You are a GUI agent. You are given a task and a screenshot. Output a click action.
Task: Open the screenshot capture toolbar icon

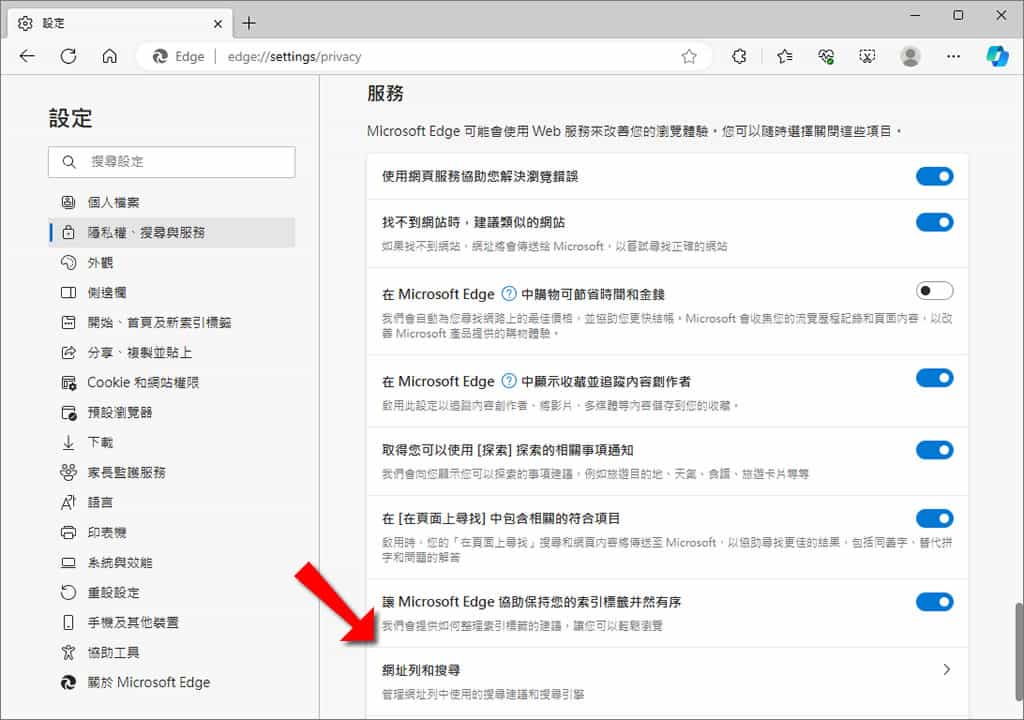coord(867,57)
